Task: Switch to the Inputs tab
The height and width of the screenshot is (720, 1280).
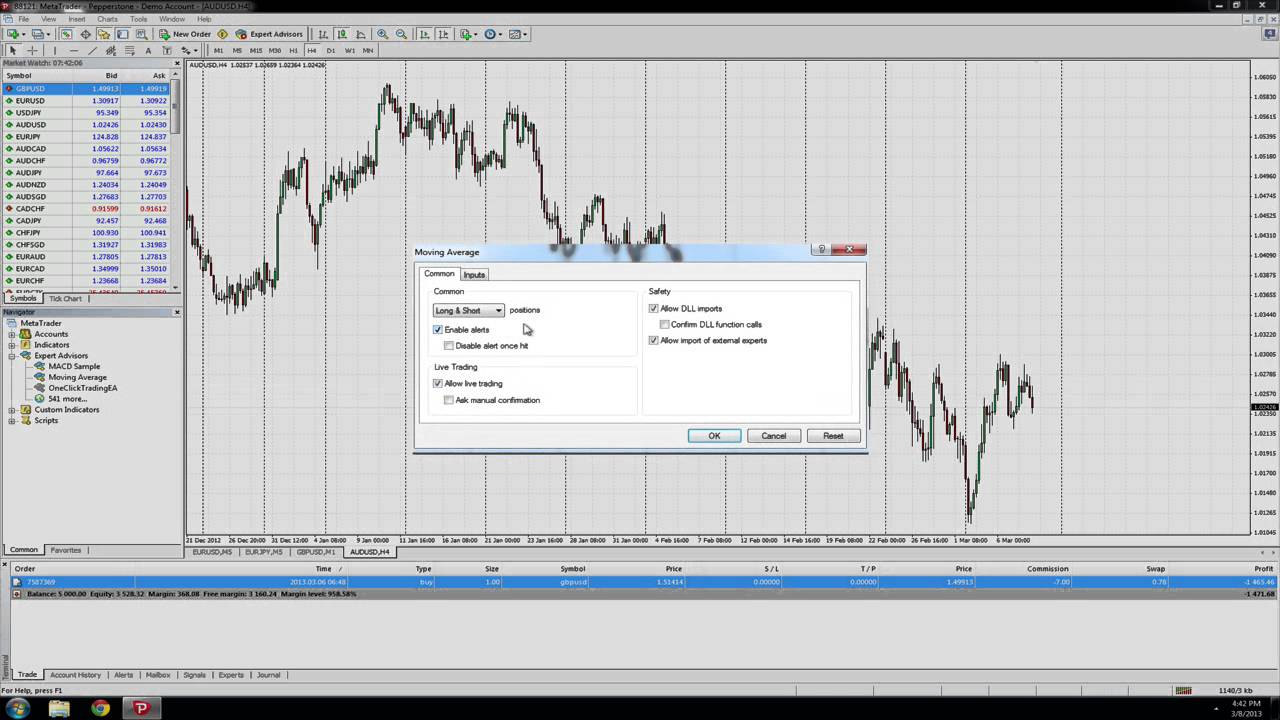Action: coord(474,275)
